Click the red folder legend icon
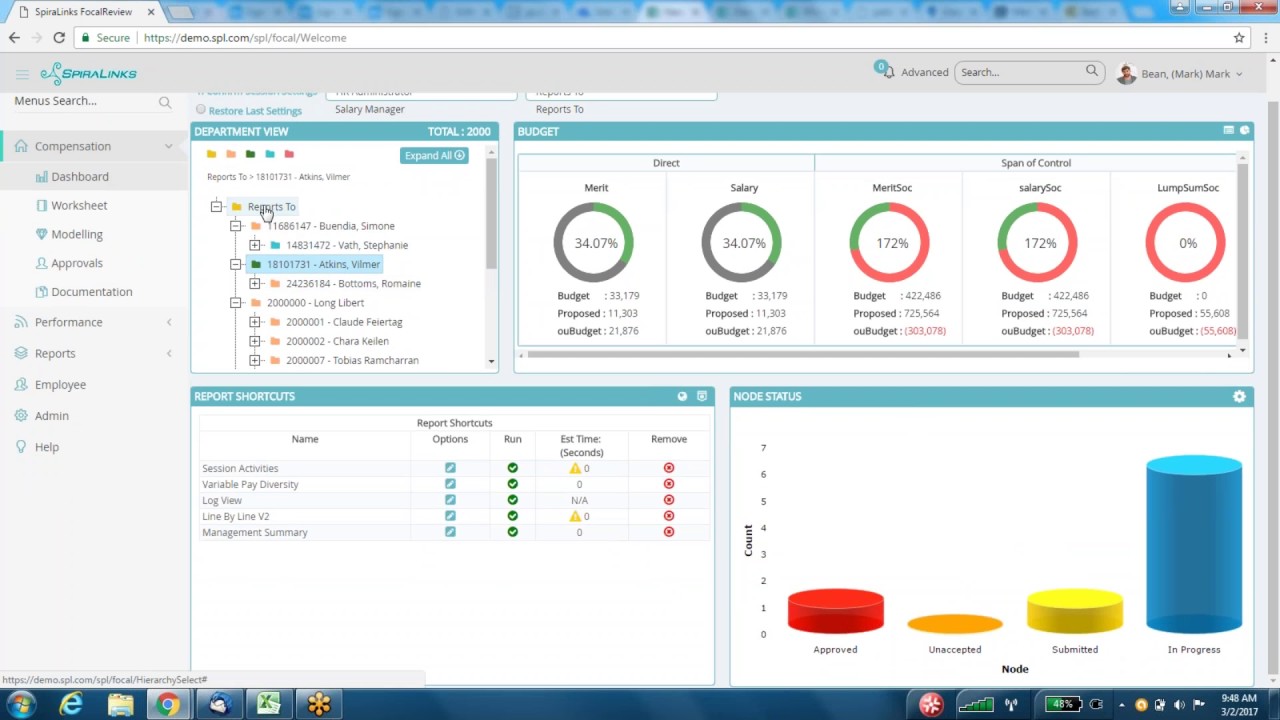 pos(289,154)
